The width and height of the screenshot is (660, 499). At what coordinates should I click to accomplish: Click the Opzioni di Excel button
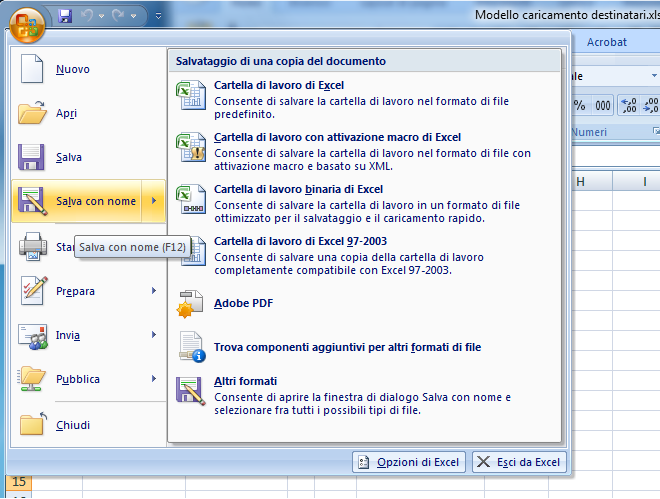409,462
